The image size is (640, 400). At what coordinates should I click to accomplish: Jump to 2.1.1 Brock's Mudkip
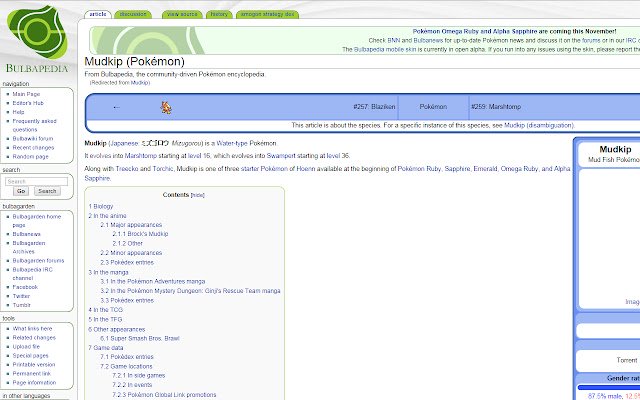coord(140,234)
